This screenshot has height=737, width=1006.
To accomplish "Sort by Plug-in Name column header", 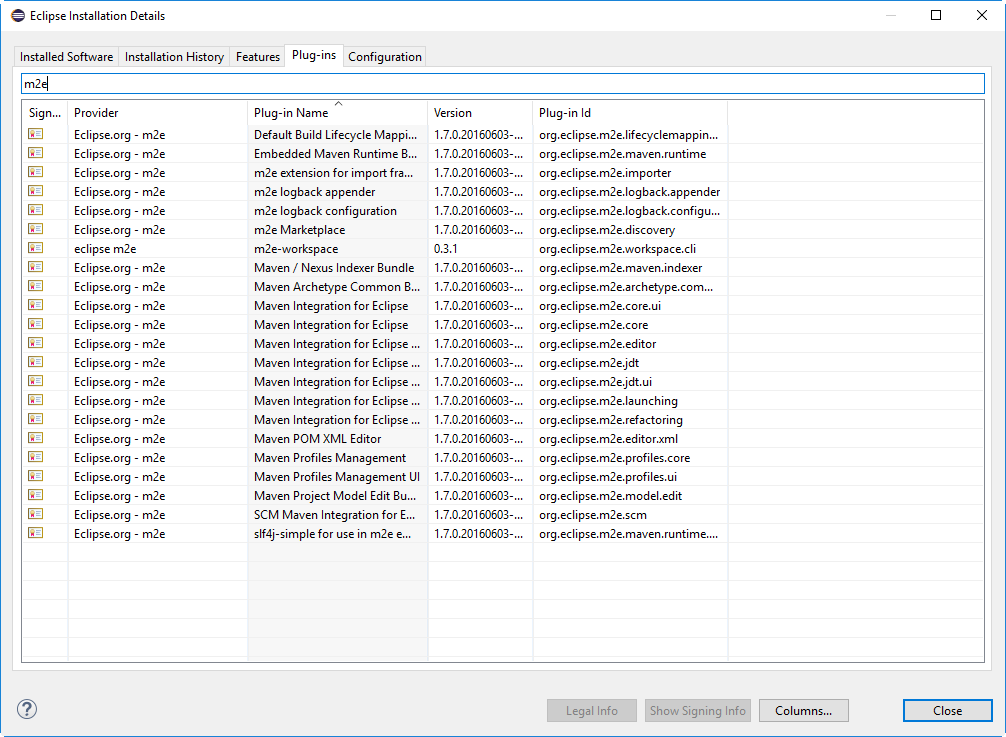I will pos(337,112).
